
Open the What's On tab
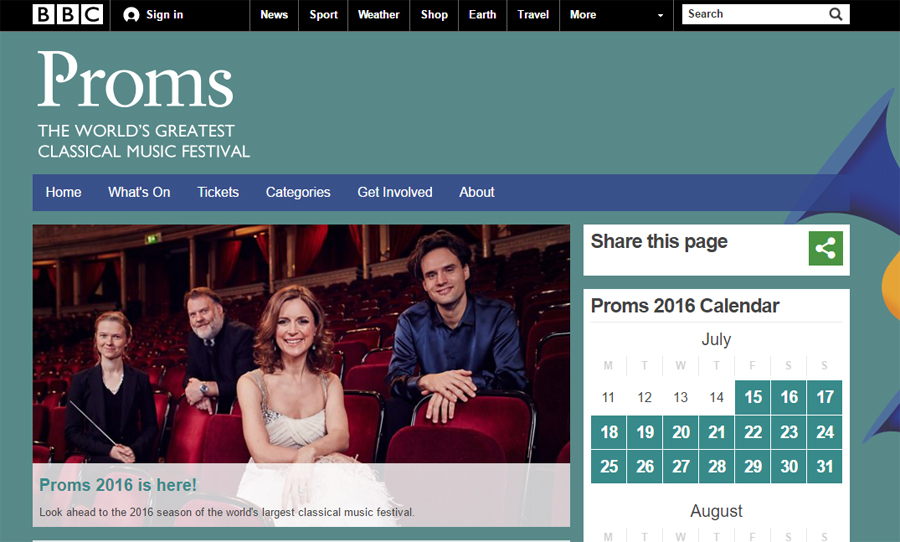coord(139,192)
